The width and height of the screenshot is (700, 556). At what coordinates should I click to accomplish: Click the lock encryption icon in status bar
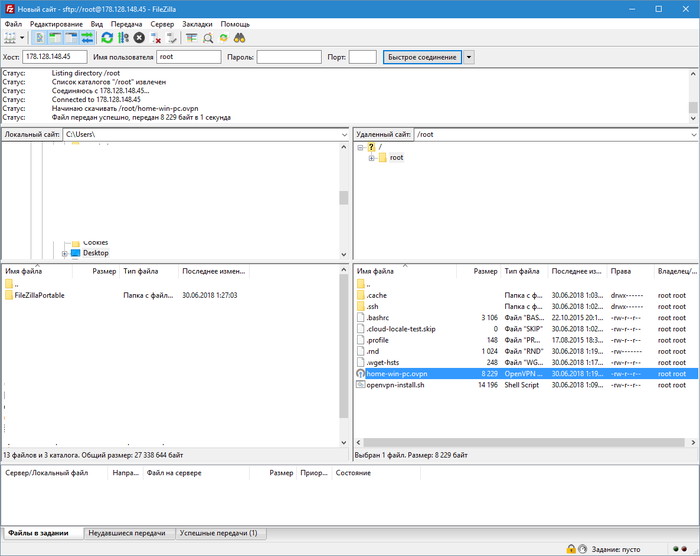click(571, 549)
